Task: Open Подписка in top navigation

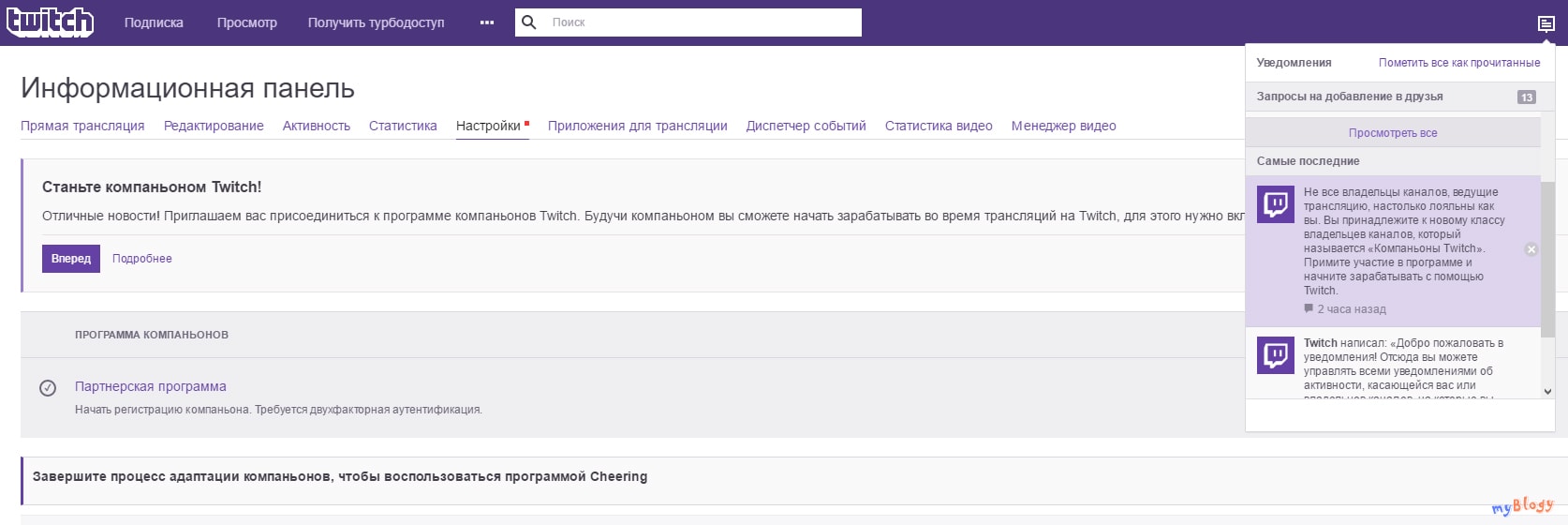Action: [x=154, y=22]
